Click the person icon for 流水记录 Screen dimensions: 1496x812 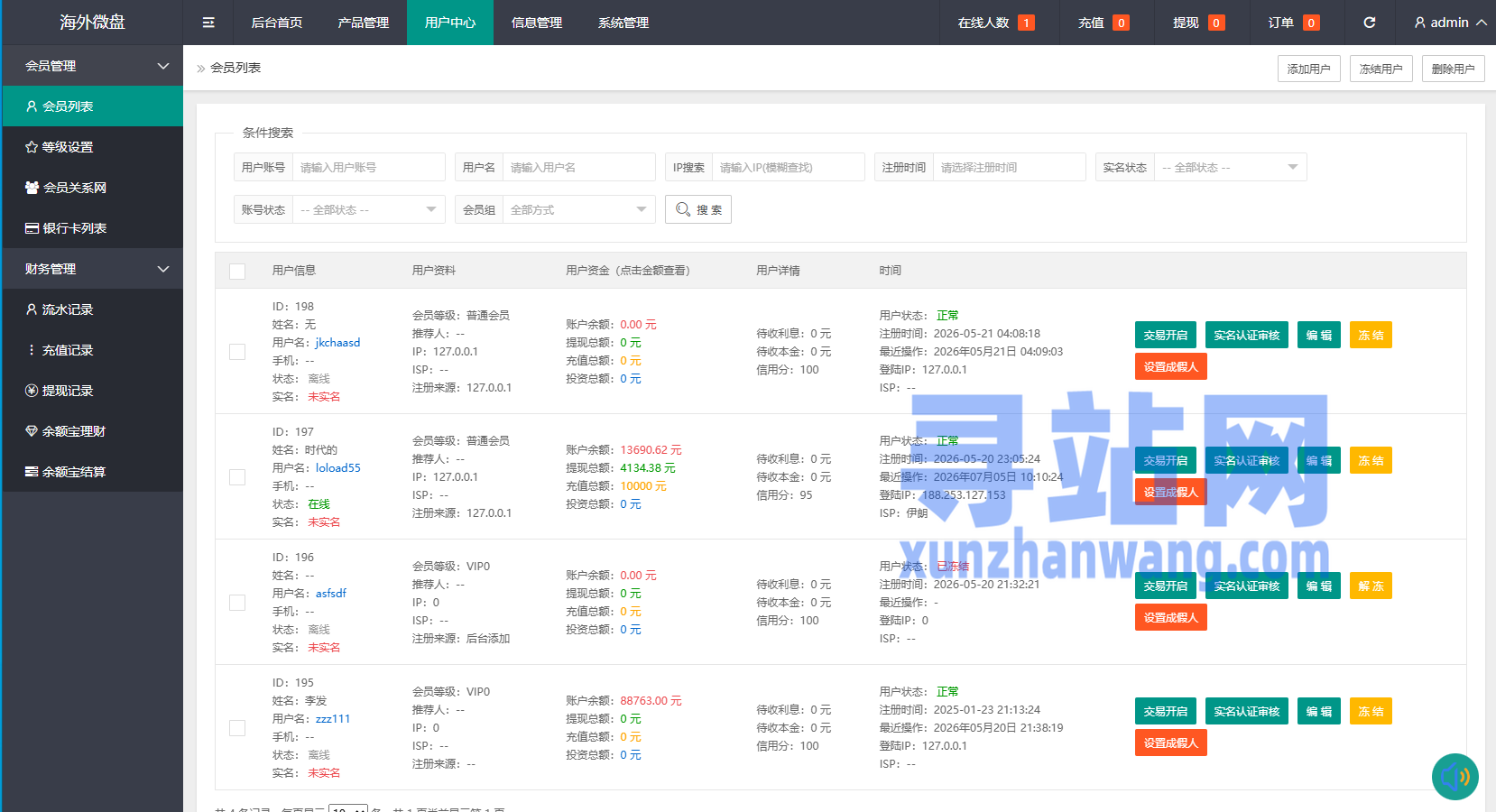[x=32, y=309]
